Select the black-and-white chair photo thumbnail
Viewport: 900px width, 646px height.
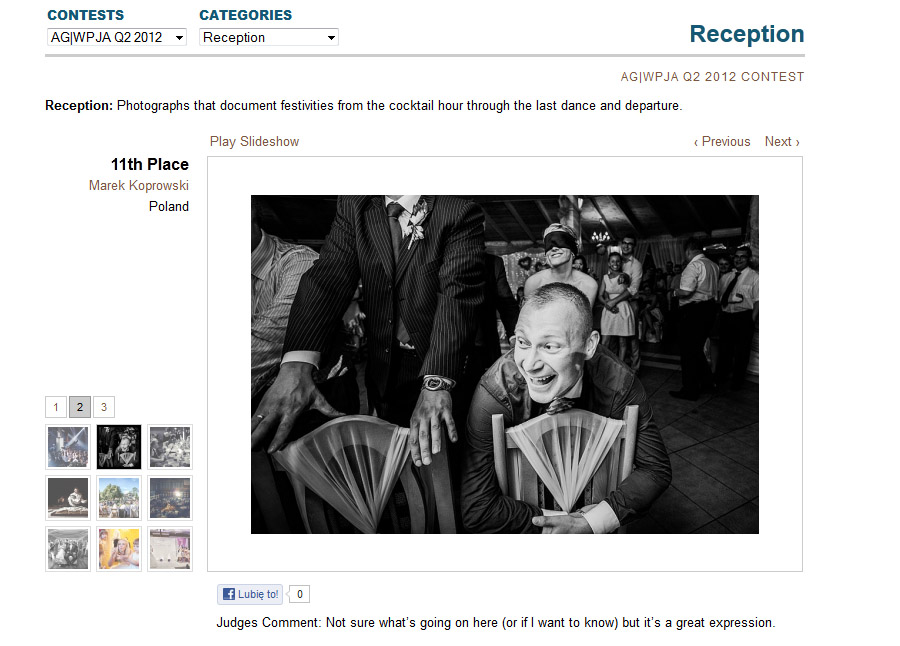point(119,447)
